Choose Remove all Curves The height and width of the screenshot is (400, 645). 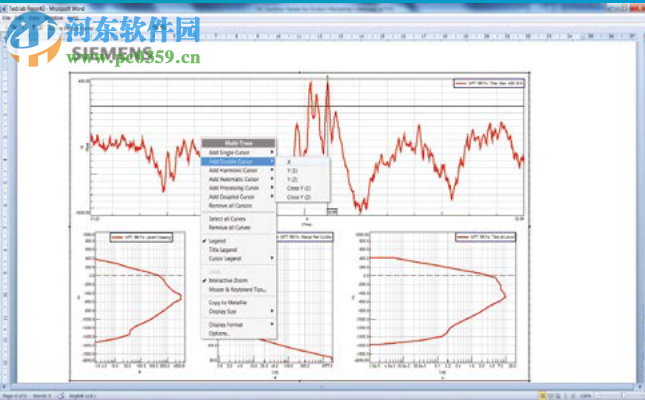point(238,228)
